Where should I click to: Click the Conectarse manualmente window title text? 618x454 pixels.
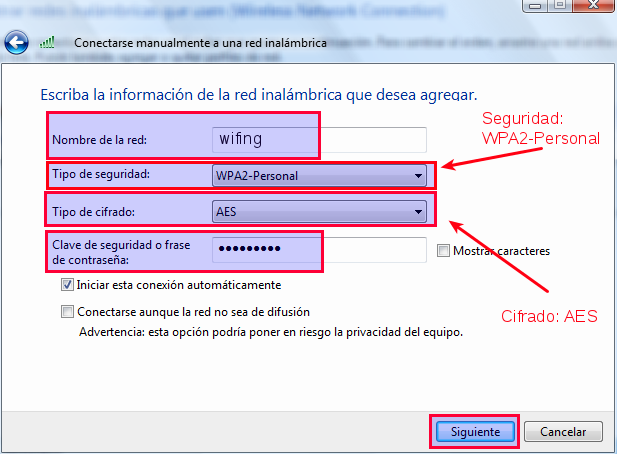(x=202, y=43)
